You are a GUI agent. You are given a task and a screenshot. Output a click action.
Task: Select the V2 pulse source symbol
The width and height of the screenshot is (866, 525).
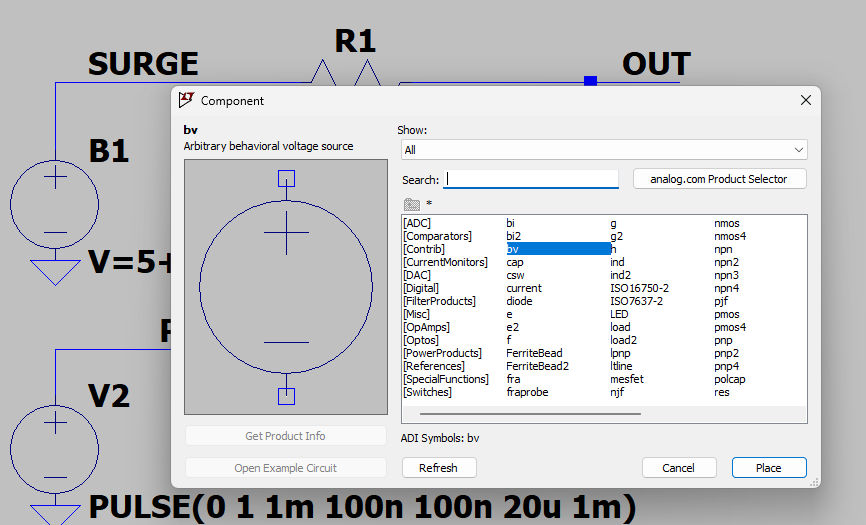point(55,447)
